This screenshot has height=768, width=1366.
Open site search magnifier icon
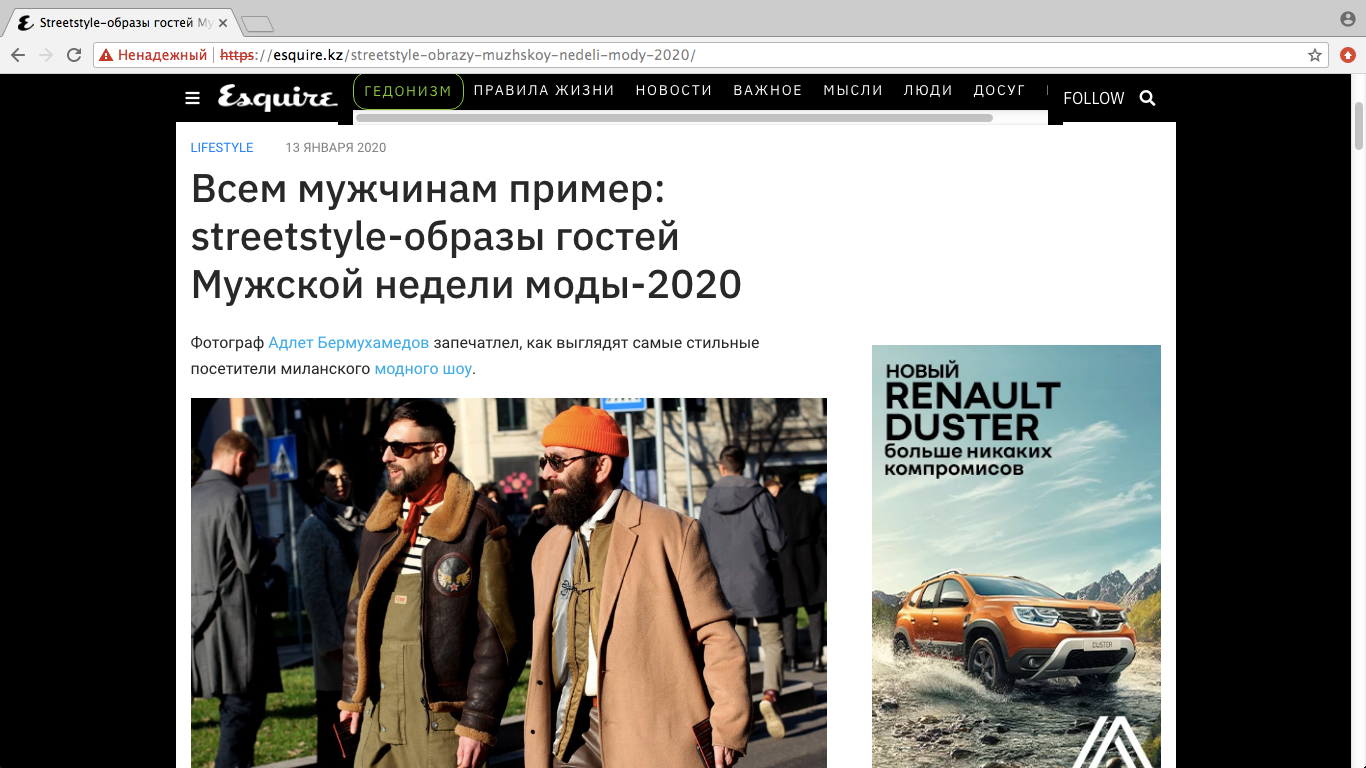coord(1147,98)
